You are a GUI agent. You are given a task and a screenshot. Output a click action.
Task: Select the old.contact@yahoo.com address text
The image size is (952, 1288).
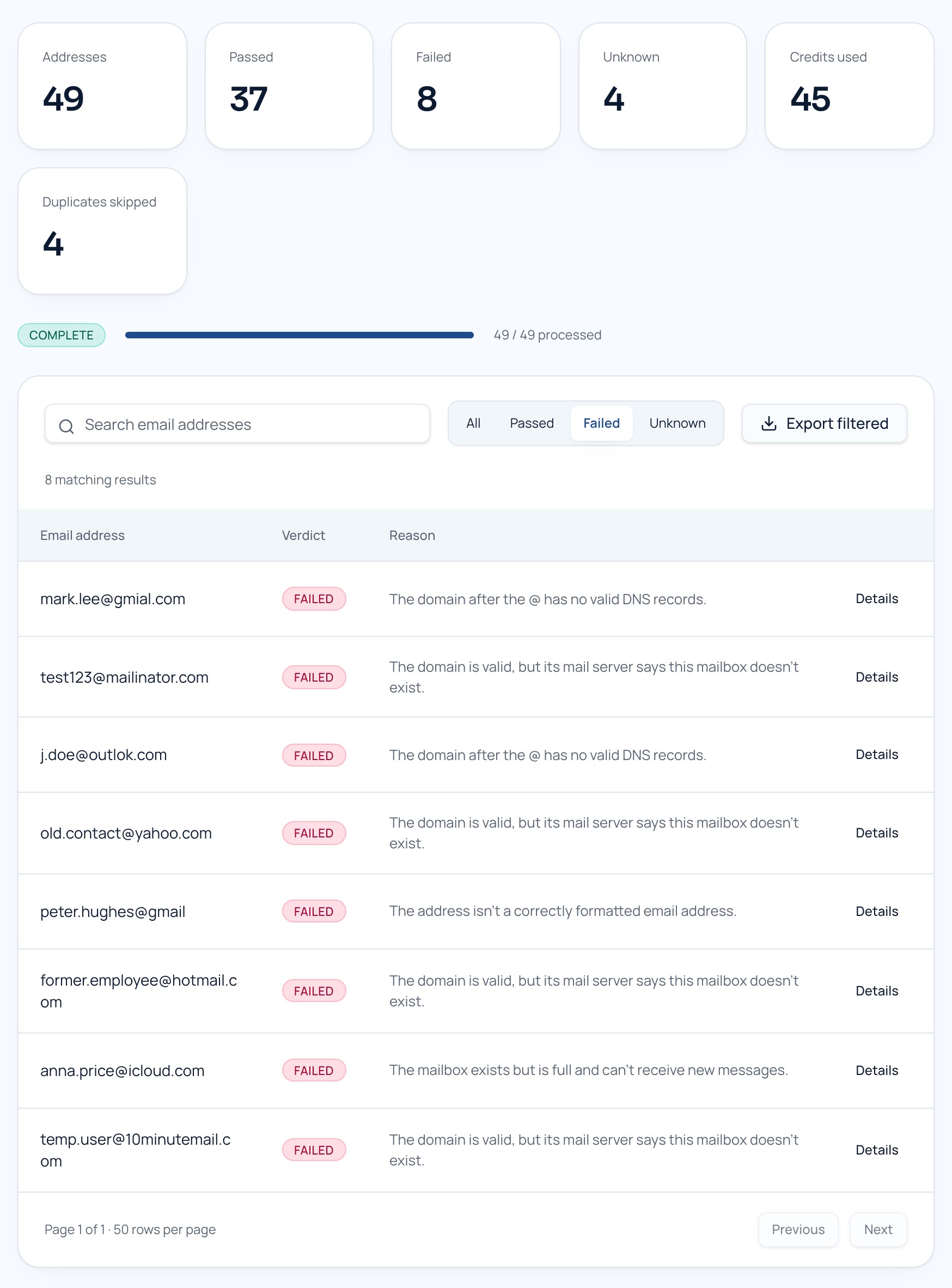tap(126, 833)
